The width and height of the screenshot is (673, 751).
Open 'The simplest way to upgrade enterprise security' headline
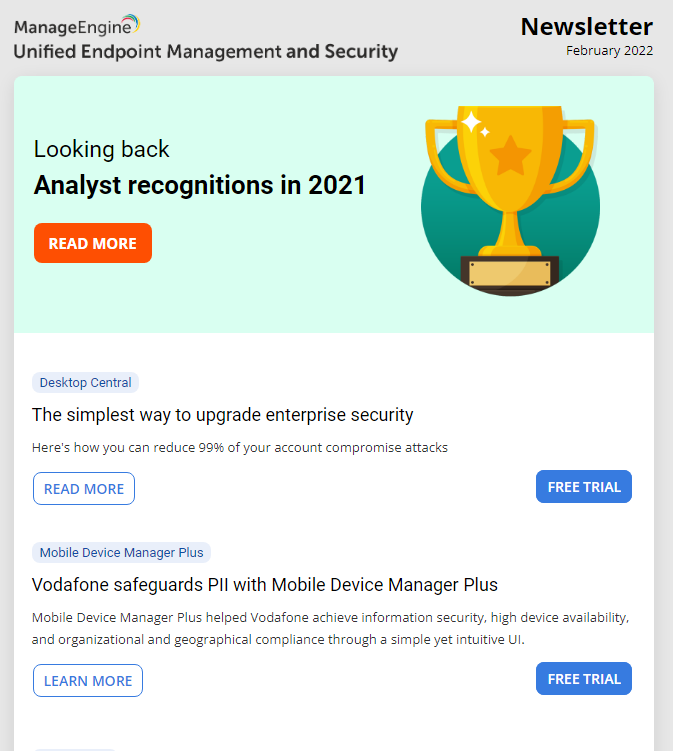click(x=223, y=415)
